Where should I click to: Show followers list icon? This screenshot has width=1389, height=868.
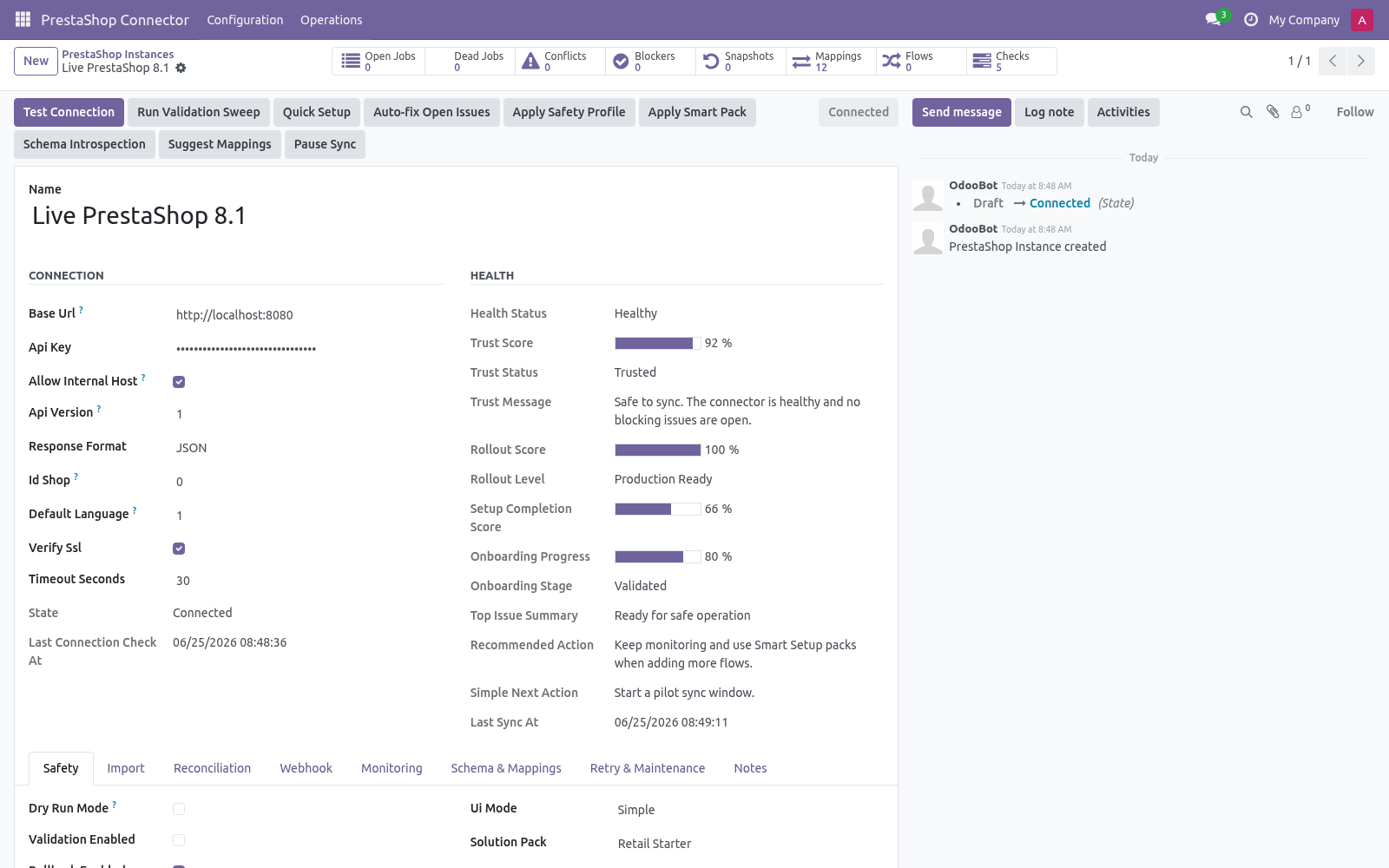[x=1300, y=112]
